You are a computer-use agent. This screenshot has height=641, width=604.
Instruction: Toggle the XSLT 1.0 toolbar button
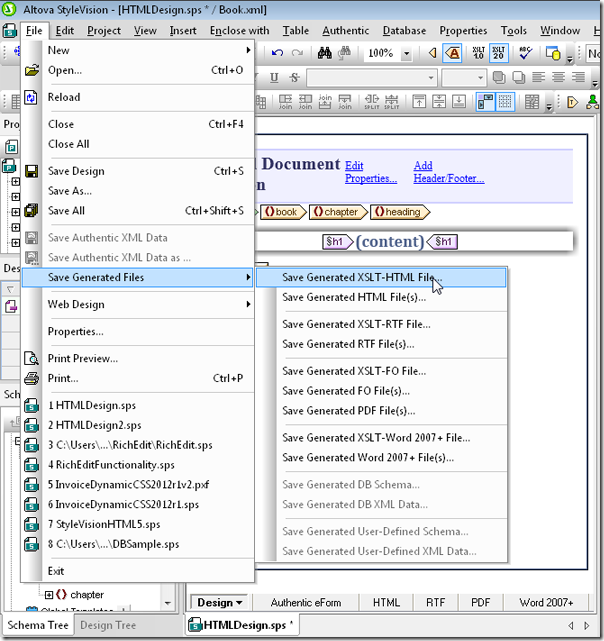click(477, 53)
